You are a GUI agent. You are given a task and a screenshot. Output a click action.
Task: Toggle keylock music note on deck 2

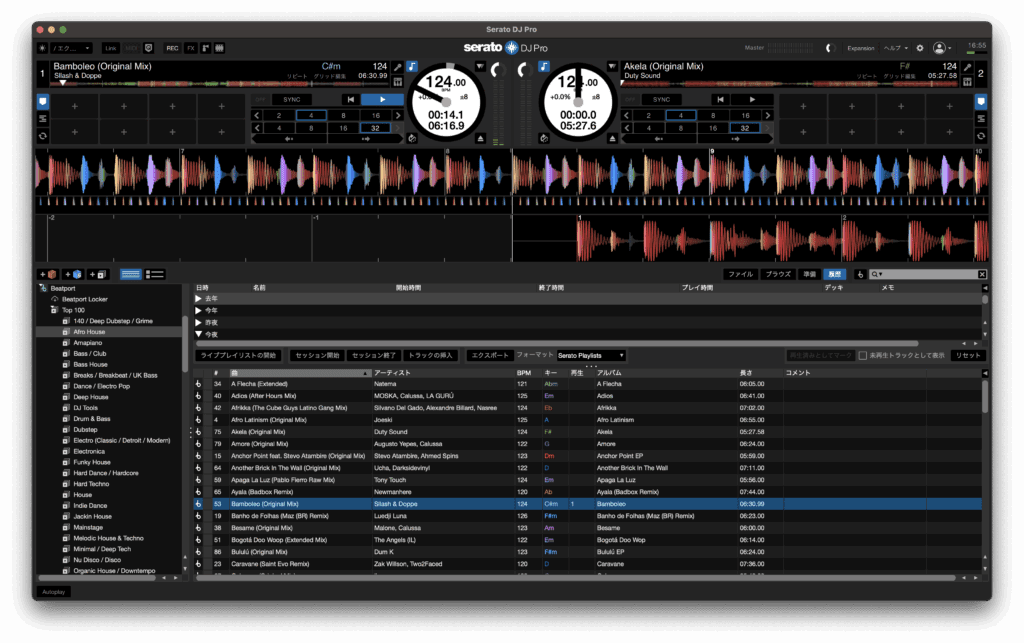(x=544, y=67)
